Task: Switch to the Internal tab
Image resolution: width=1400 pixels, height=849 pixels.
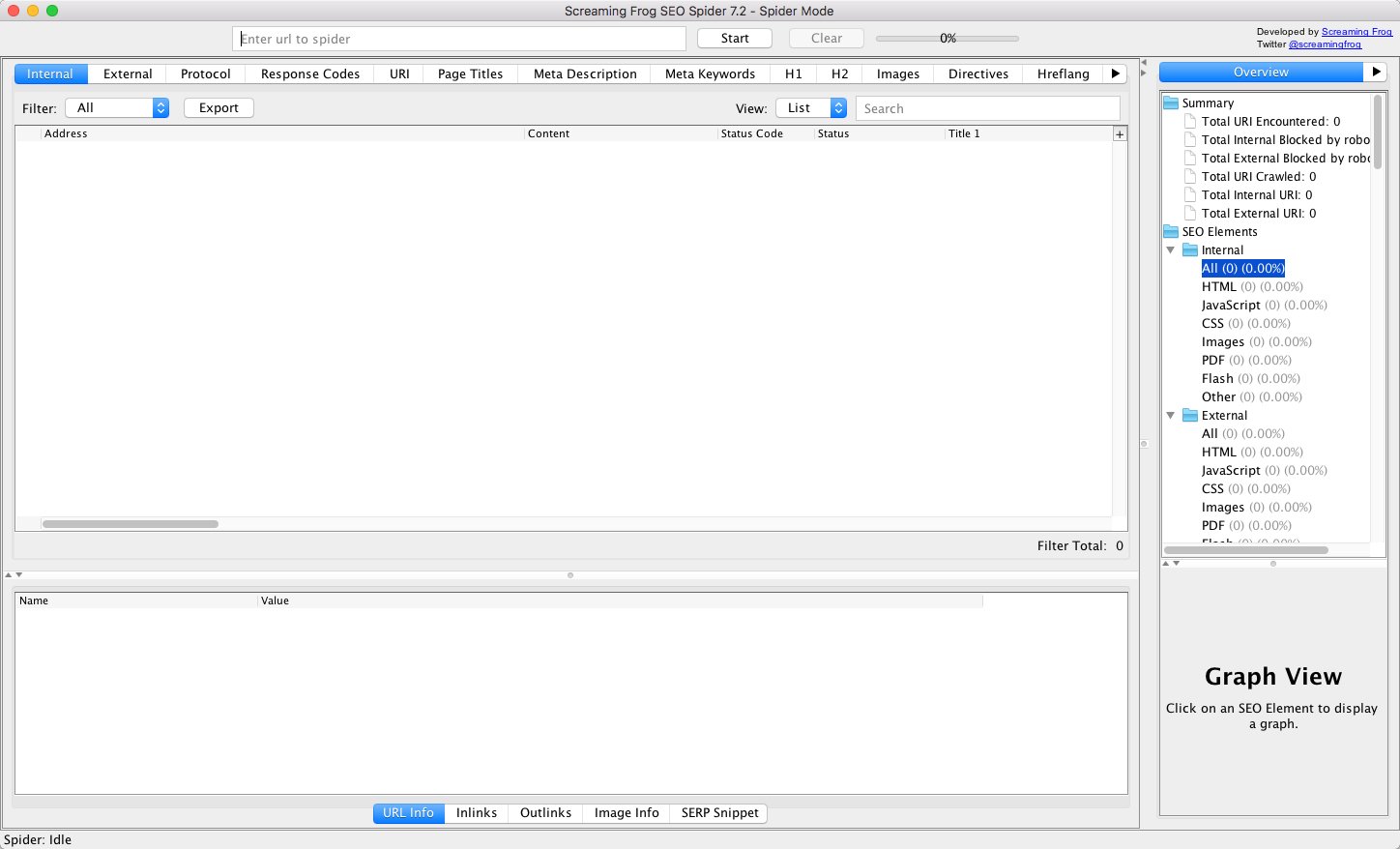Action: pyautogui.click(x=50, y=73)
